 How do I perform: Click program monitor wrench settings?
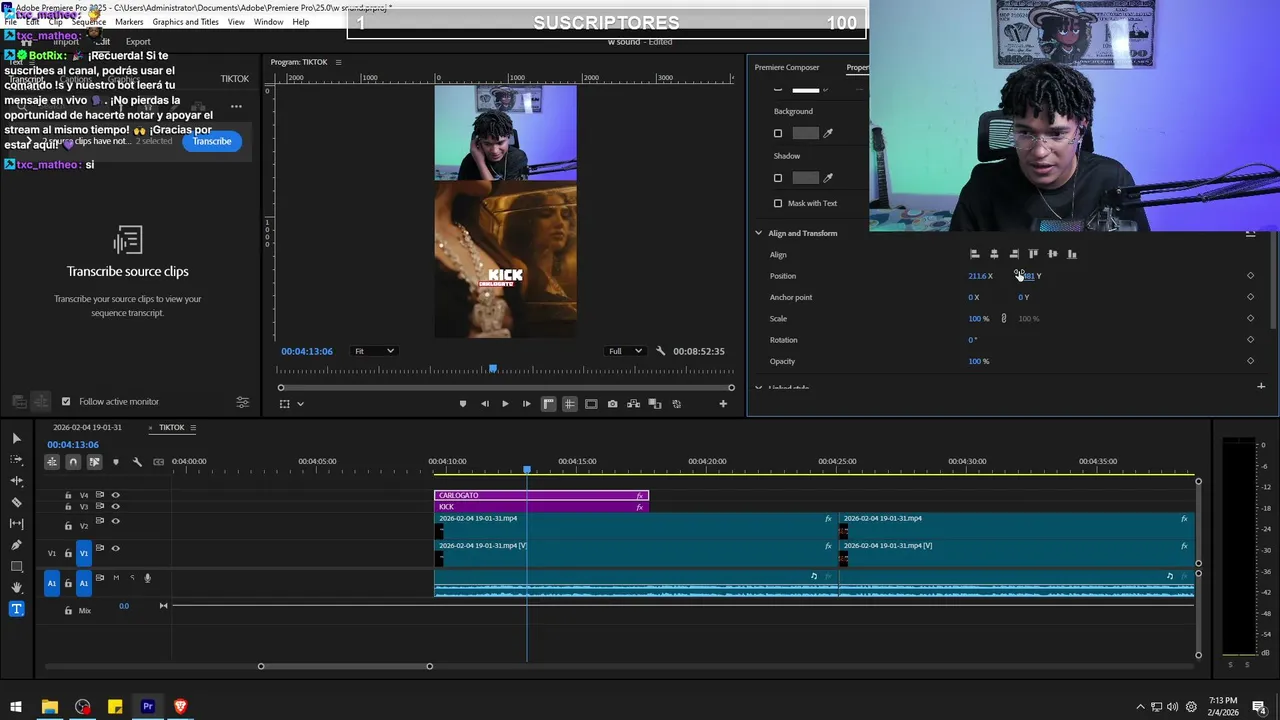click(x=660, y=351)
